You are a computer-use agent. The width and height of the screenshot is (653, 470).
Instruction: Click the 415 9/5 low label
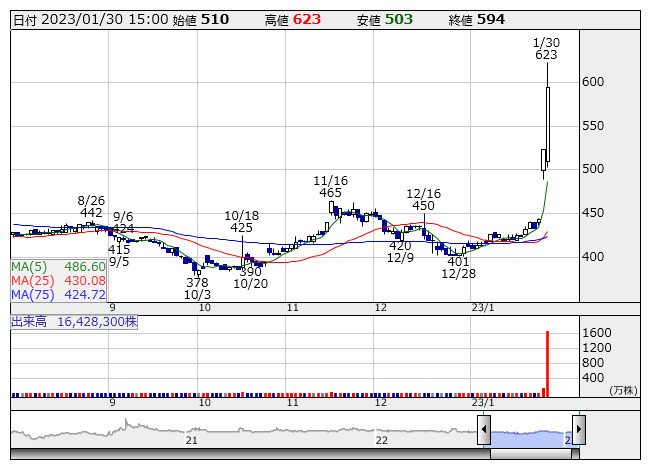[119, 256]
